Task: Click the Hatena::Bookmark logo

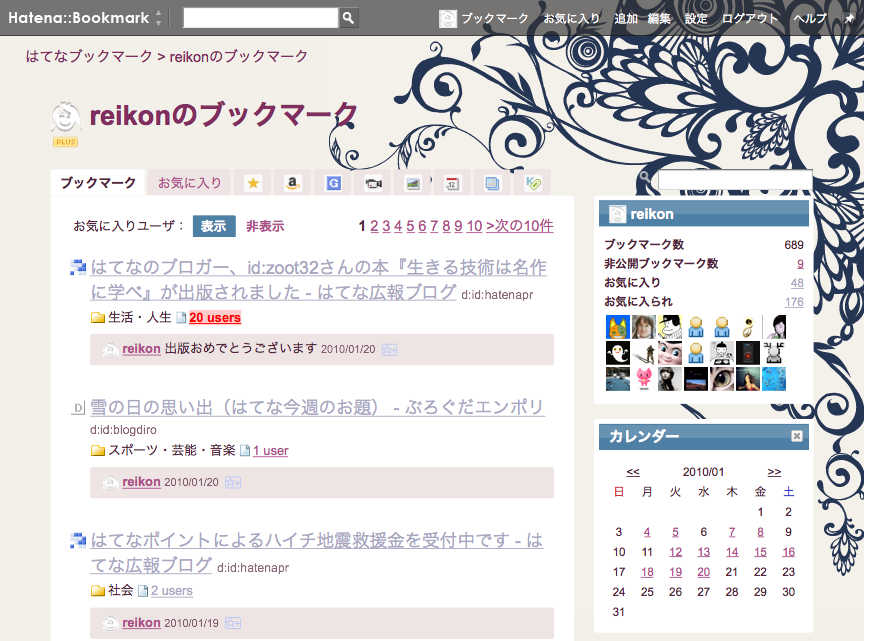Action: [78, 18]
